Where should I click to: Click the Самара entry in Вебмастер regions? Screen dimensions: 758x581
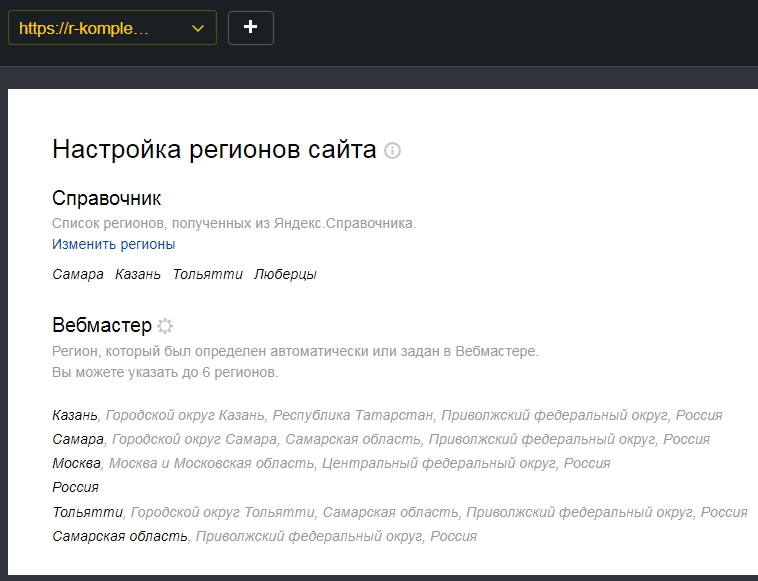(78, 439)
